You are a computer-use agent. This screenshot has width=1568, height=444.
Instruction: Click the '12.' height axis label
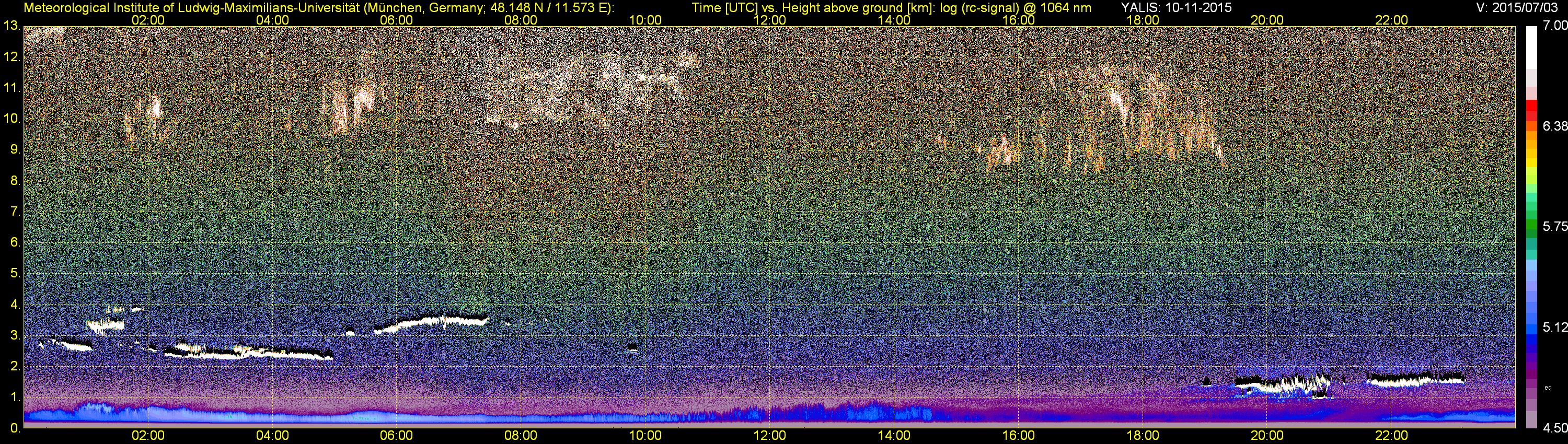click(12, 57)
